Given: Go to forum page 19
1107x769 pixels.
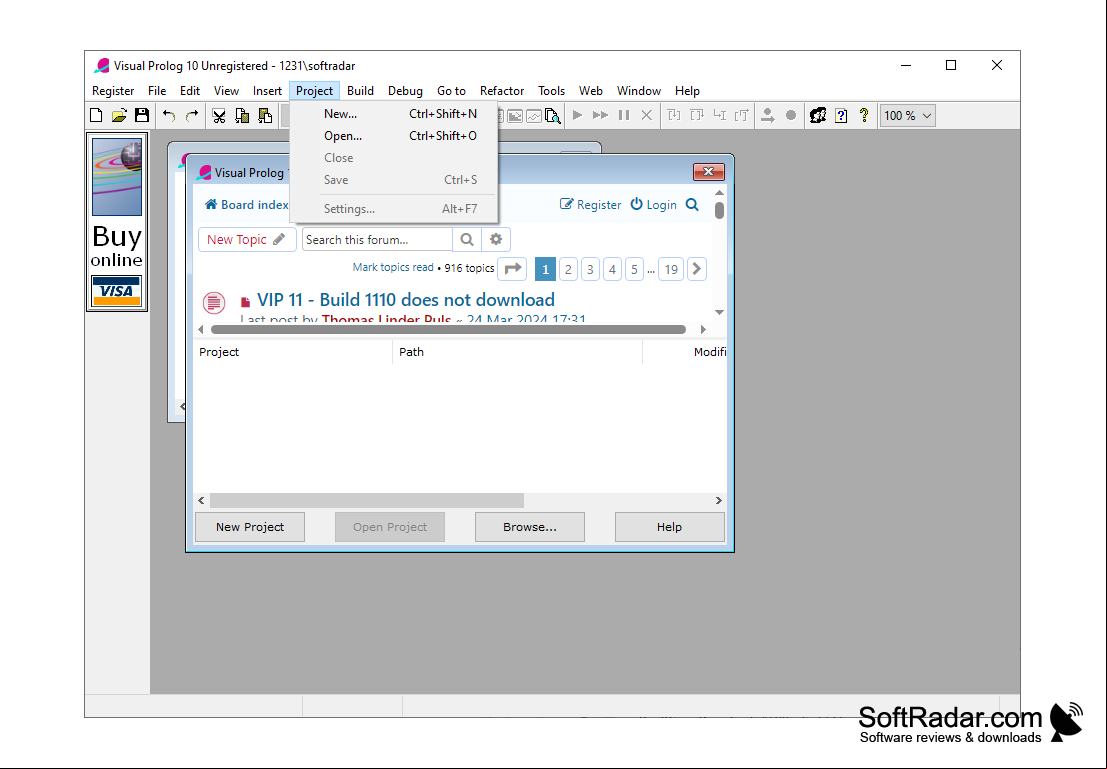Looking at the screenshot, I should (671, 269).
